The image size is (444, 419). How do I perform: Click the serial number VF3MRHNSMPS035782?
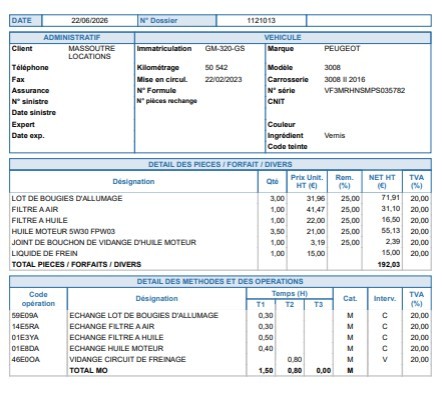click(365, 90)
